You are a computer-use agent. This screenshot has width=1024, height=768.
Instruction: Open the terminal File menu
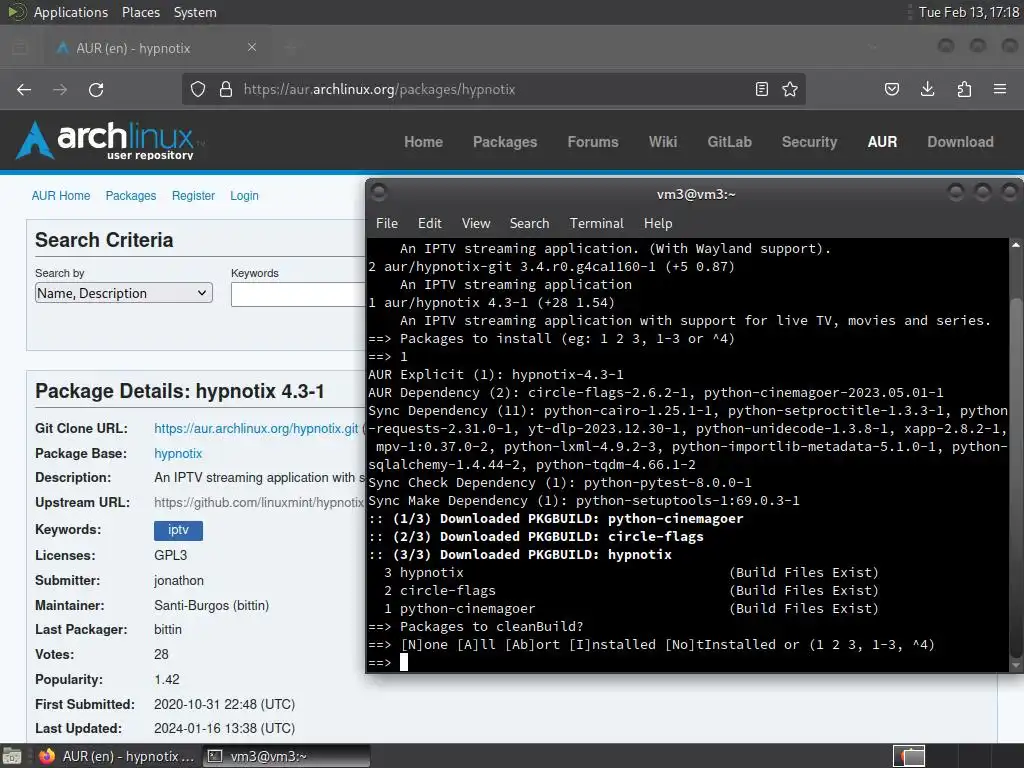(x=387, y=223)
